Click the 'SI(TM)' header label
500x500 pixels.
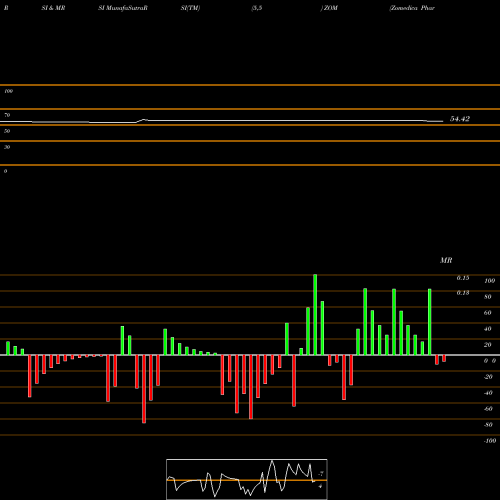pyautogui.click(x=190, y=8)
